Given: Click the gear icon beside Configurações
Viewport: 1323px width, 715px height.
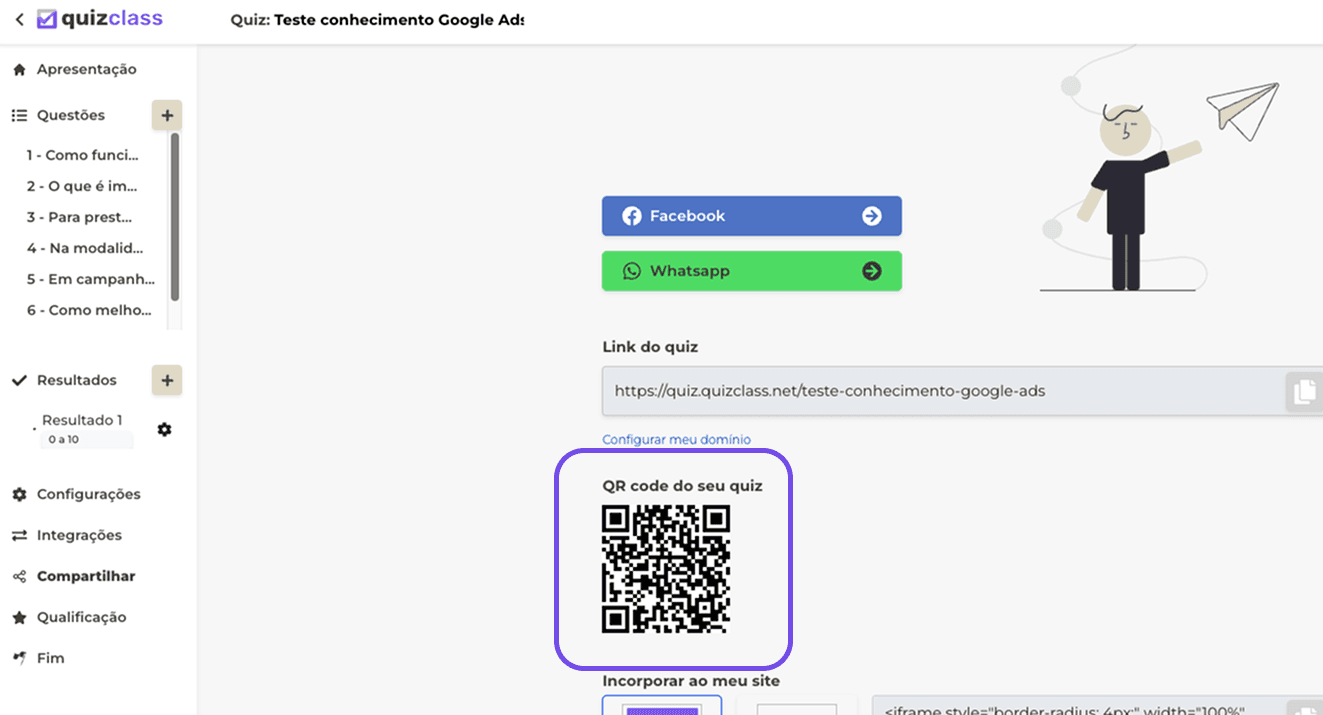Looking at the screenshot, I should [19, 494].
